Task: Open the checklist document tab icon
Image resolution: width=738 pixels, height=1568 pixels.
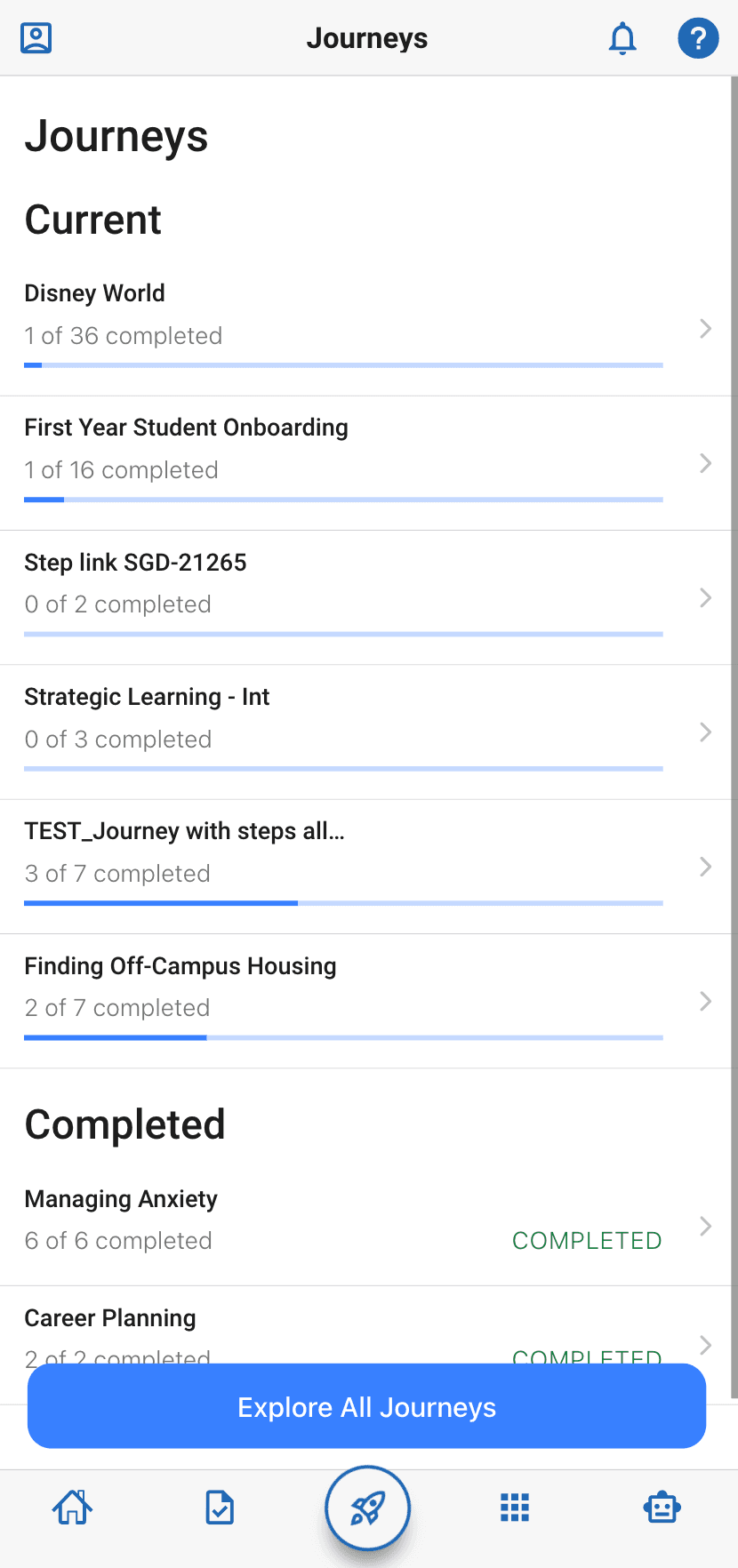Action: (220, 1508)
